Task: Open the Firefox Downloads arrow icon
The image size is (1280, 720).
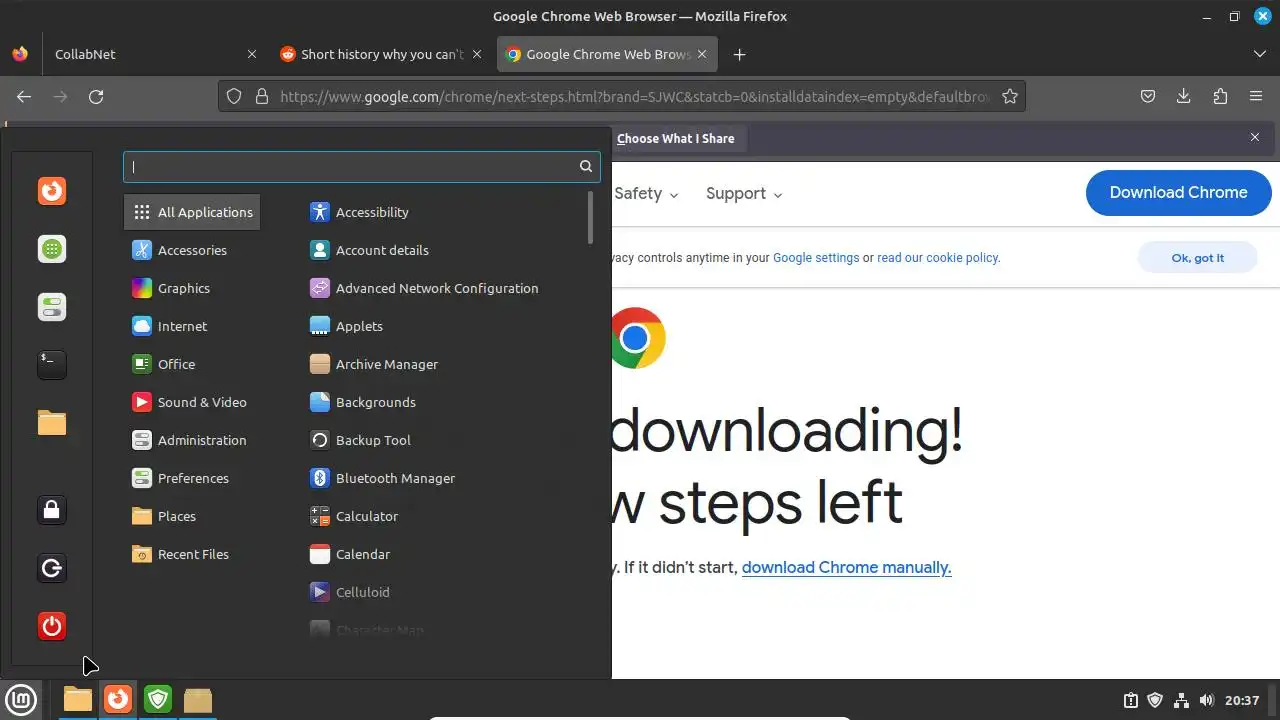Action: (x=1184, y=96)
